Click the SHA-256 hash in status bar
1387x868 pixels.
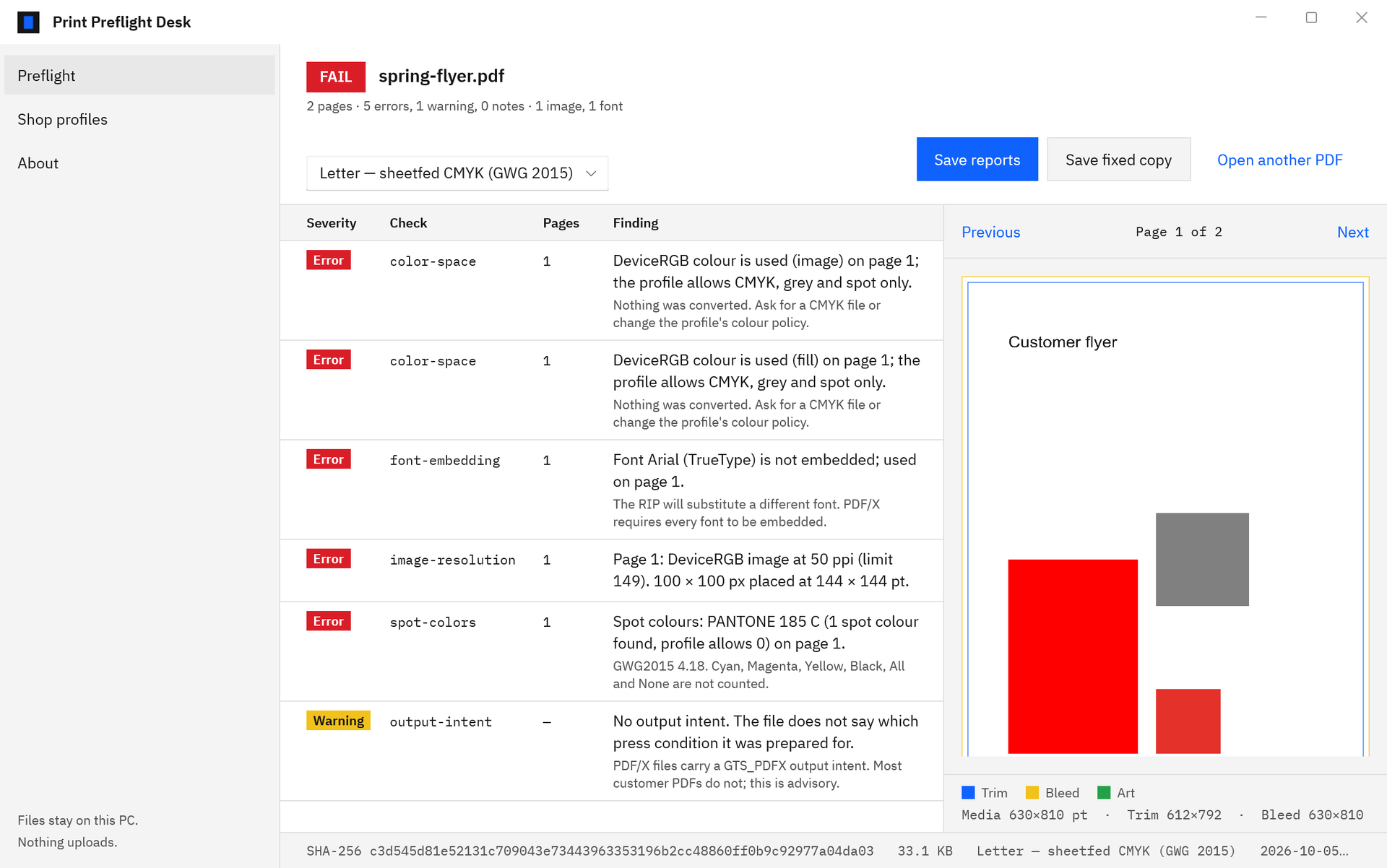coord(589,851)
